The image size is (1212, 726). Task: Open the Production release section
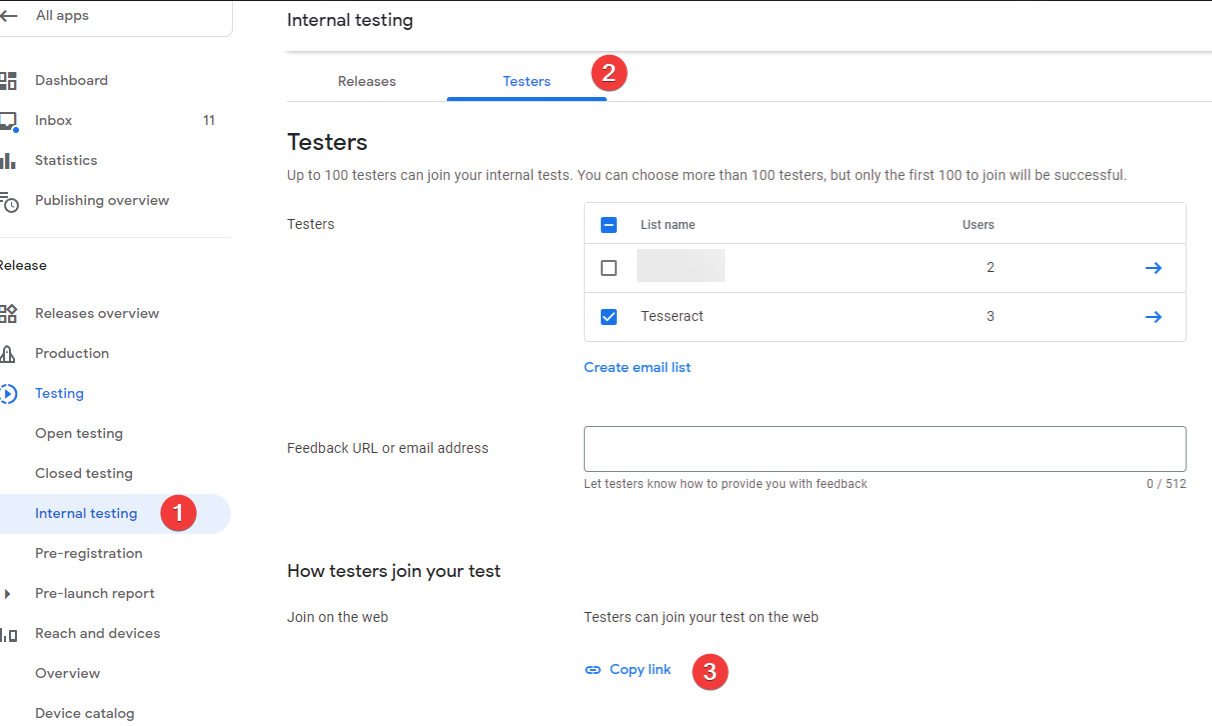73,353
